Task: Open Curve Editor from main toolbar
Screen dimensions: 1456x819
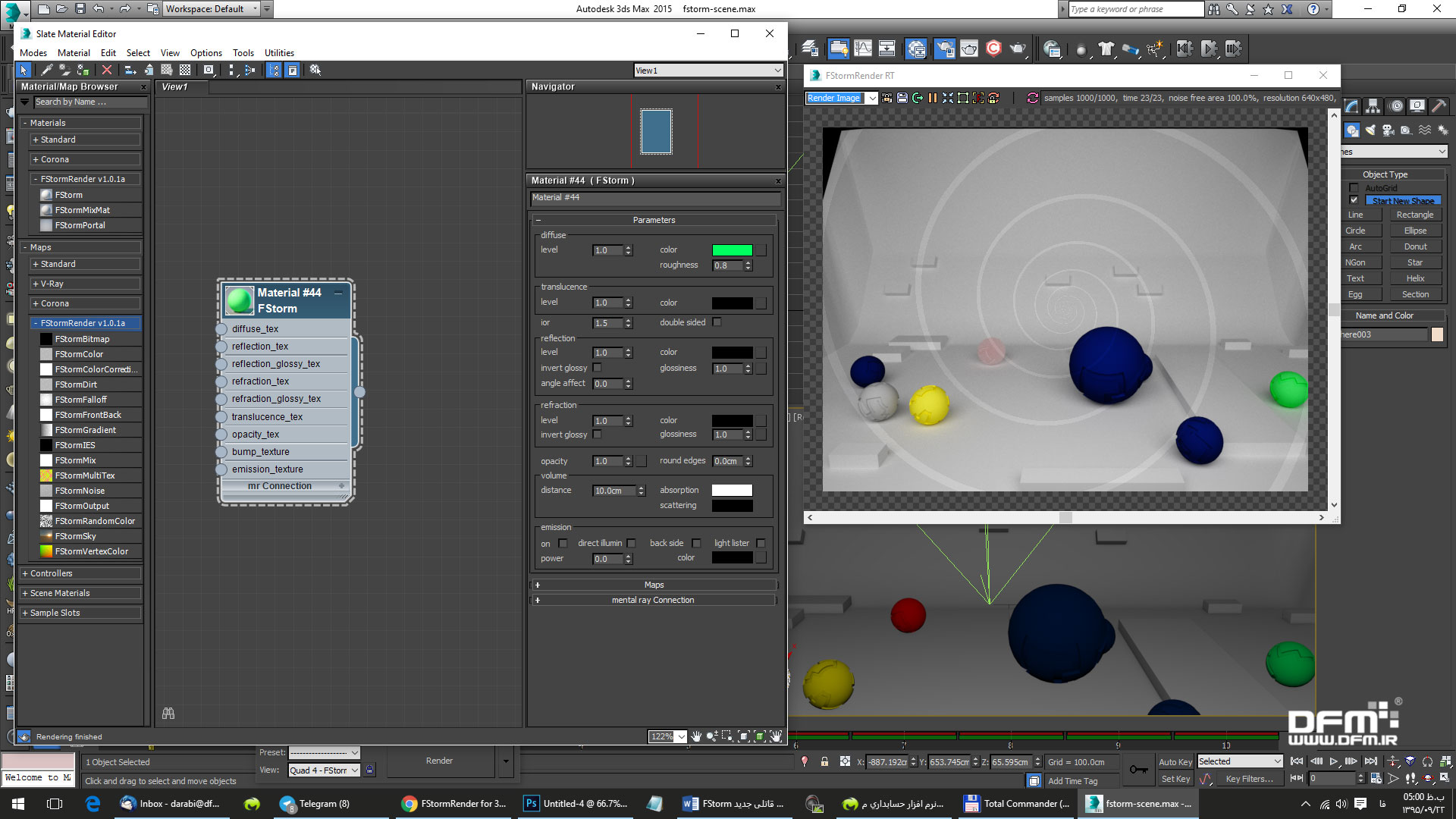Action: click(x=863, y=49)
